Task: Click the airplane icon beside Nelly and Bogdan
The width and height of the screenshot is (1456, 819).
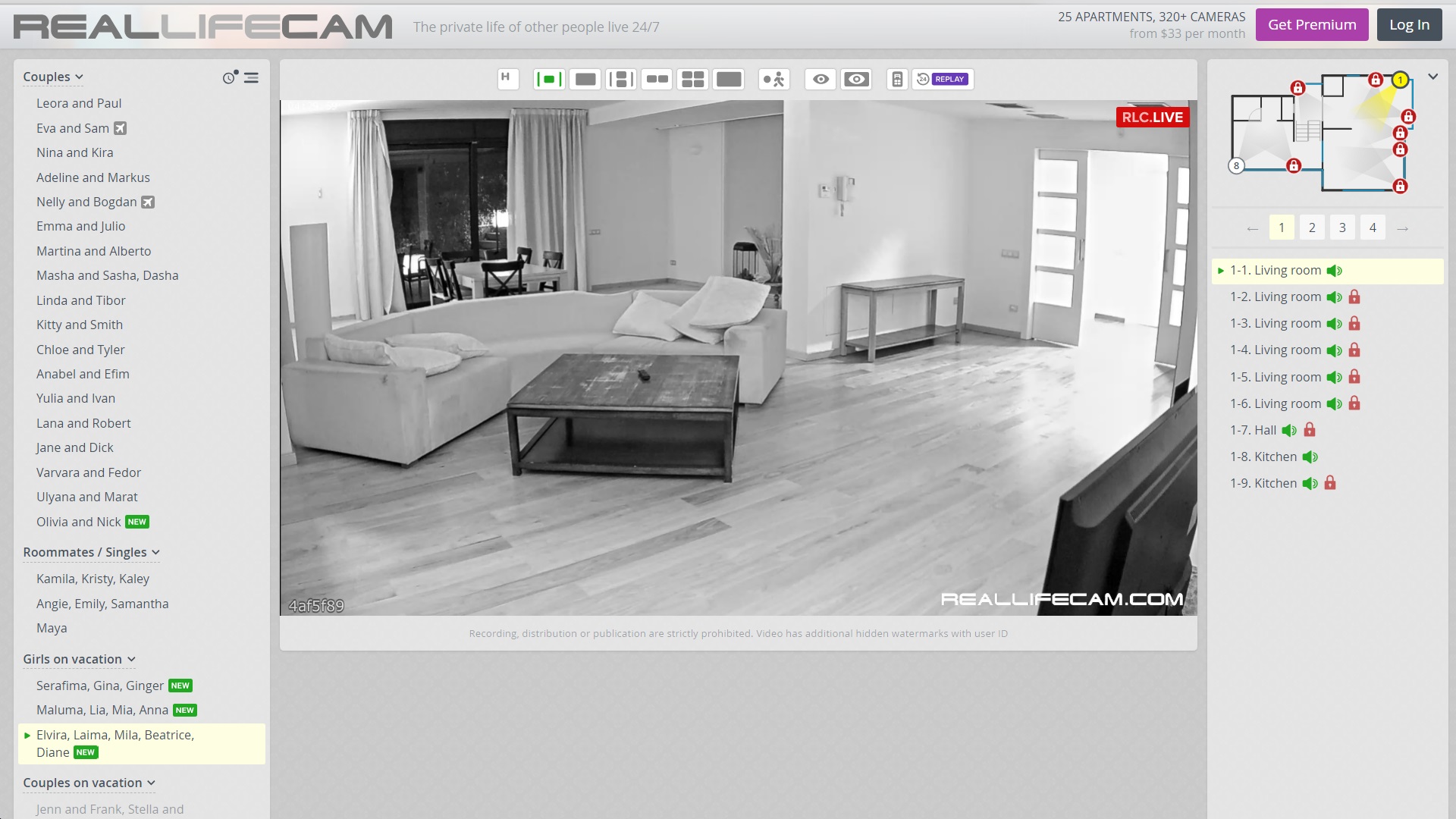Action: point(148,202)
